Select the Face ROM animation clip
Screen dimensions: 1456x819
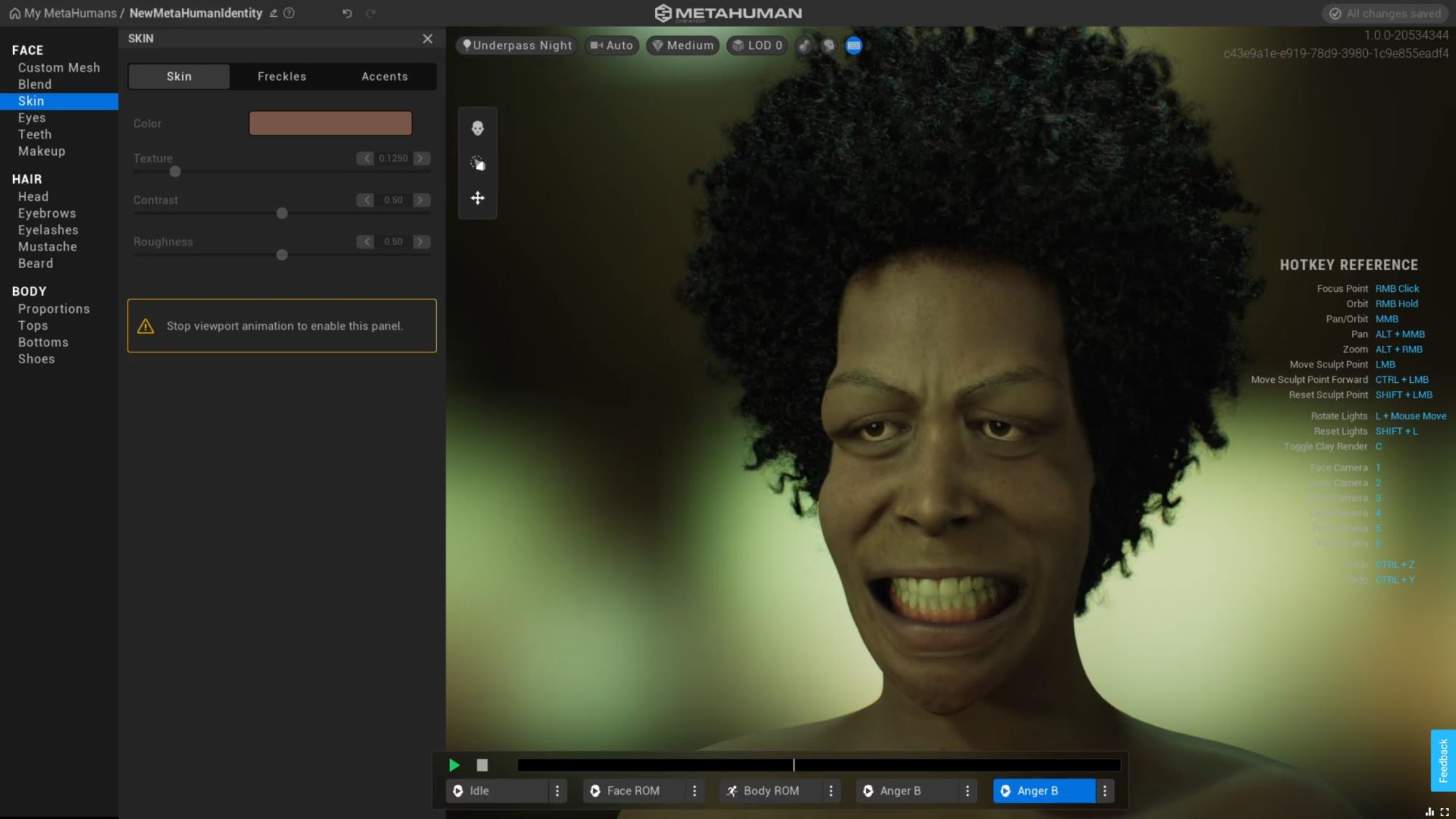634,791
